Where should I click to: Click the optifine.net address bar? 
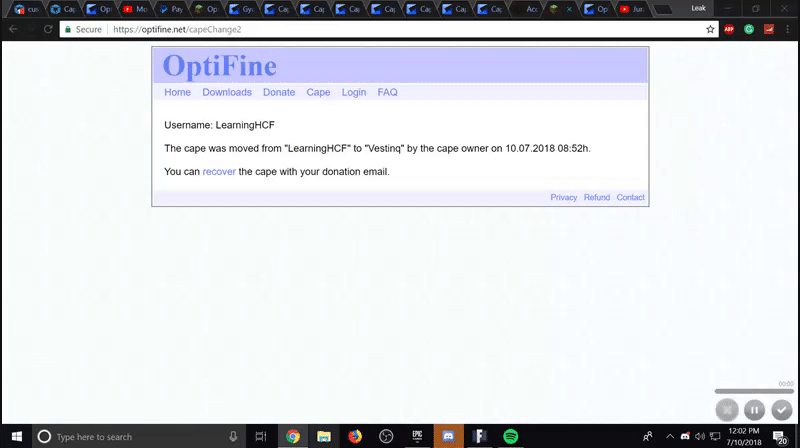coord(388,30)
